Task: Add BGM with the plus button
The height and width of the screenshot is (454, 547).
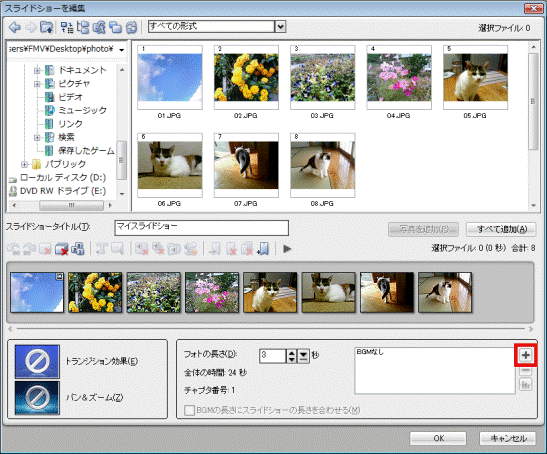Action: point(525,355)
